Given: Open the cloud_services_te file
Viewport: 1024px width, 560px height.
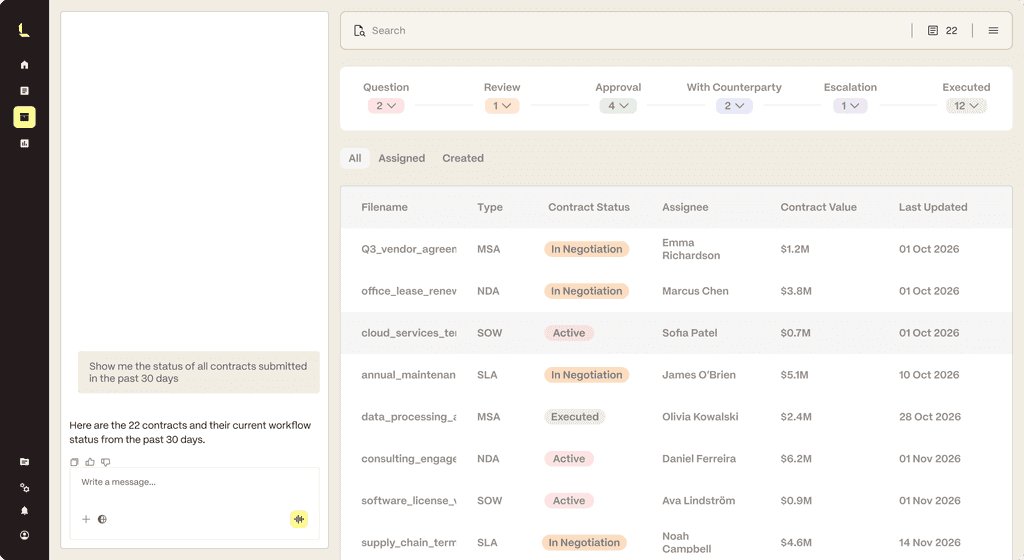Looking at the screenshot, I should 409,333.
